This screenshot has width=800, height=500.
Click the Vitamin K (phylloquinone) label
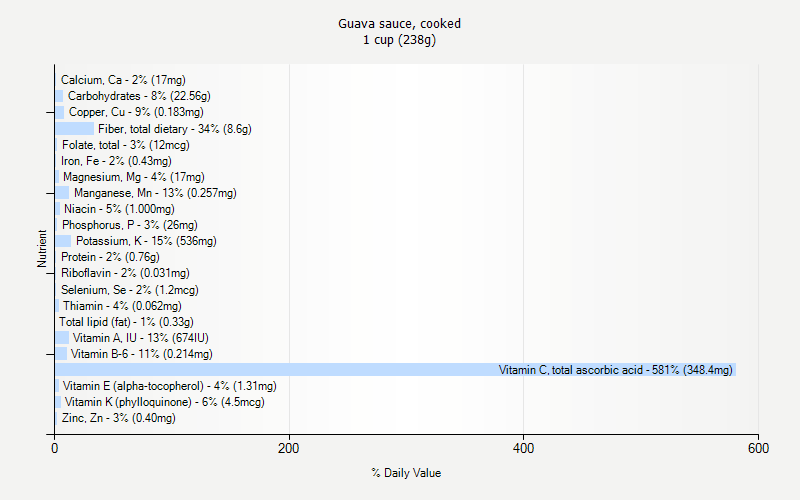point(165,402)
